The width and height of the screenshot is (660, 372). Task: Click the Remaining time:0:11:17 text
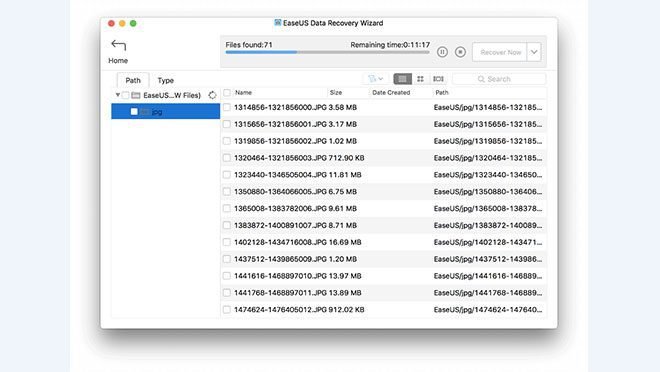[x=390, y=45]
